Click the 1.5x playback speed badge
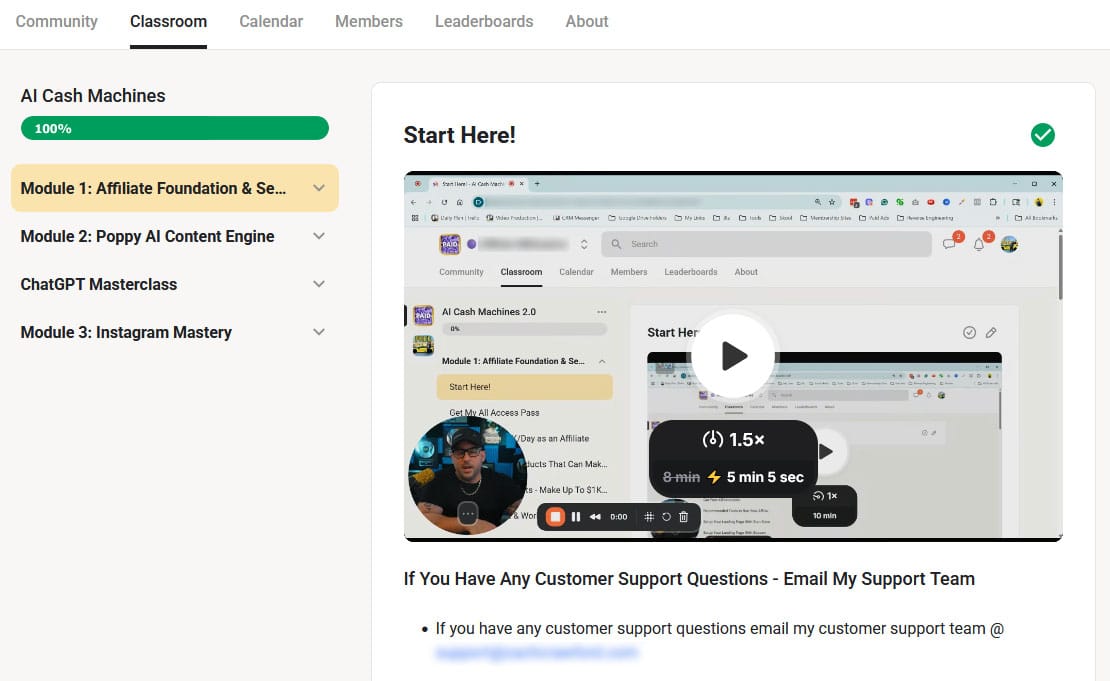1110x681 pixels. (x=733, y=439)
